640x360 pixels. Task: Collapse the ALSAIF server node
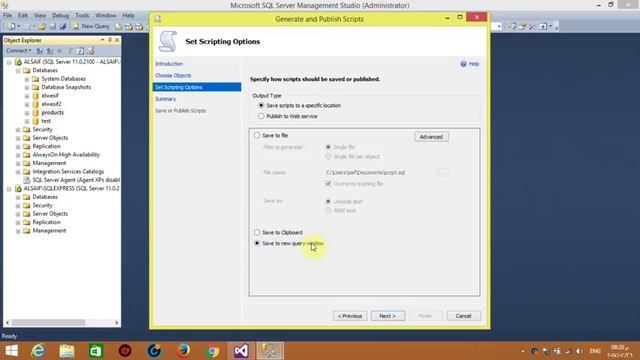(9, 62)
